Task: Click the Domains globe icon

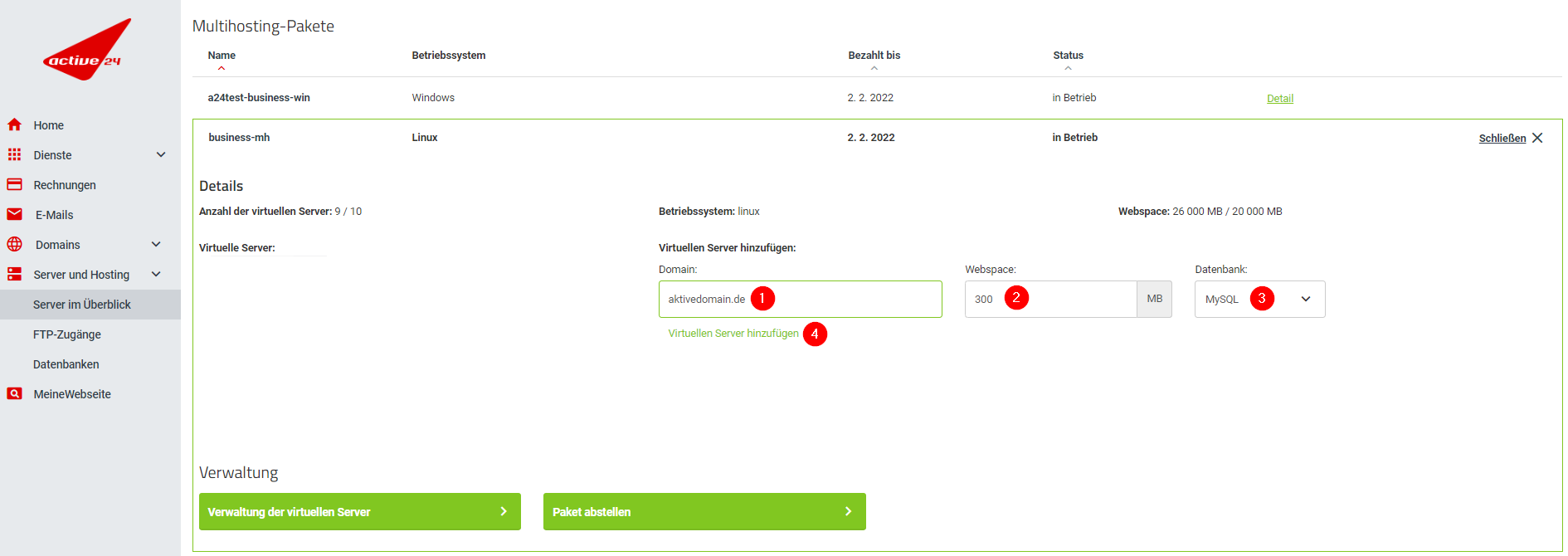Action: coord(14,245)
